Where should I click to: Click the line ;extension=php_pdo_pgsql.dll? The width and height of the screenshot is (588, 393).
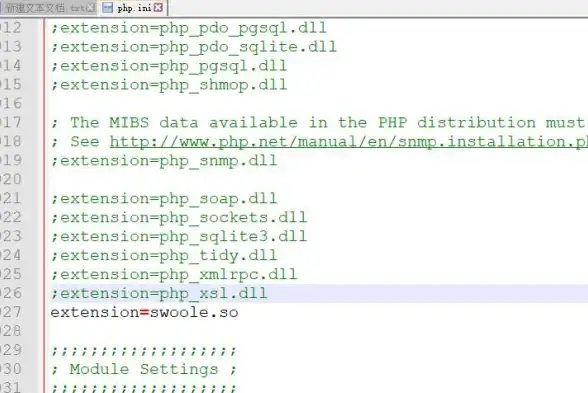(189, 28)
